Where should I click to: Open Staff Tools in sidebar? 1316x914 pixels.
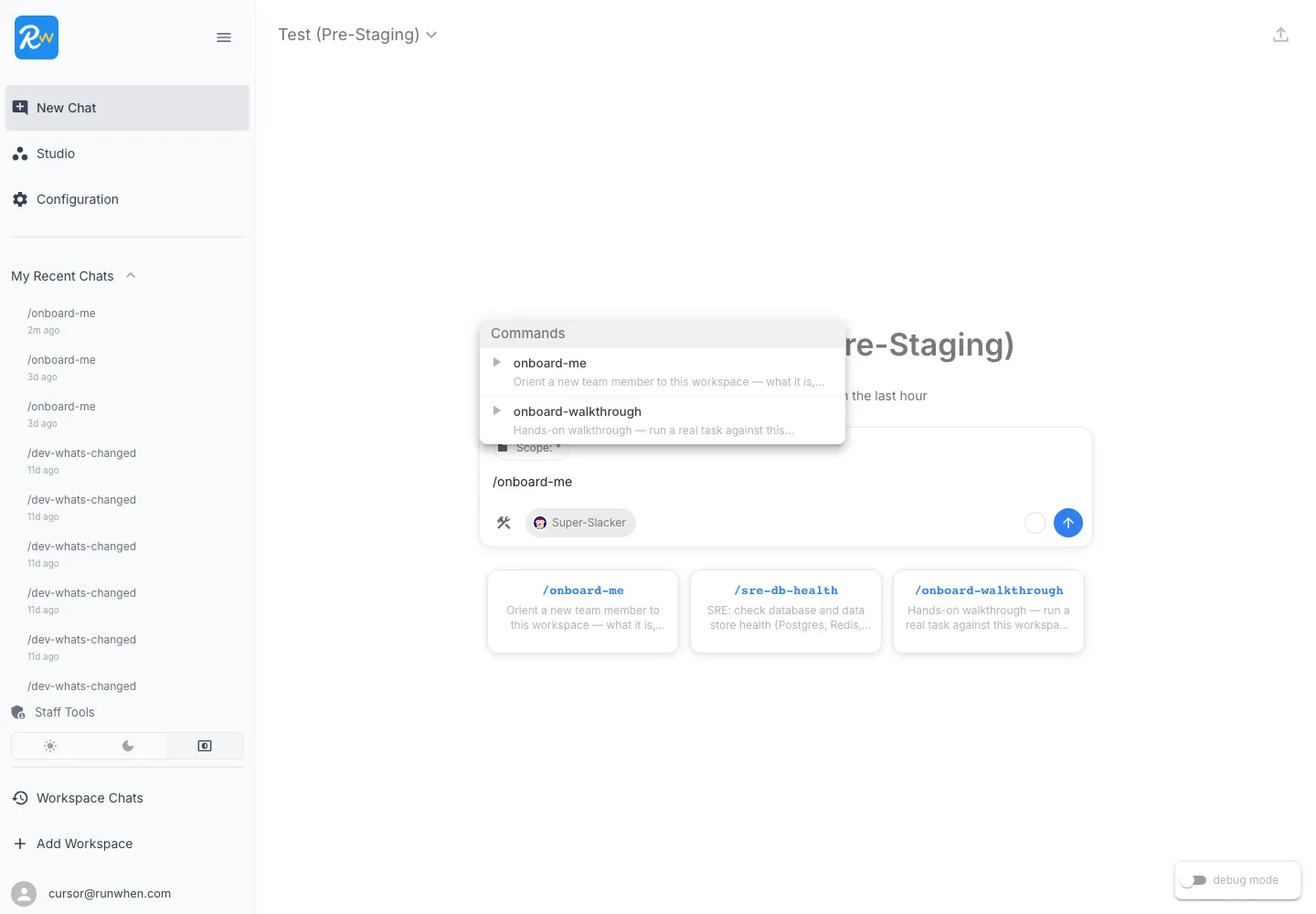[x=64, y=712]
